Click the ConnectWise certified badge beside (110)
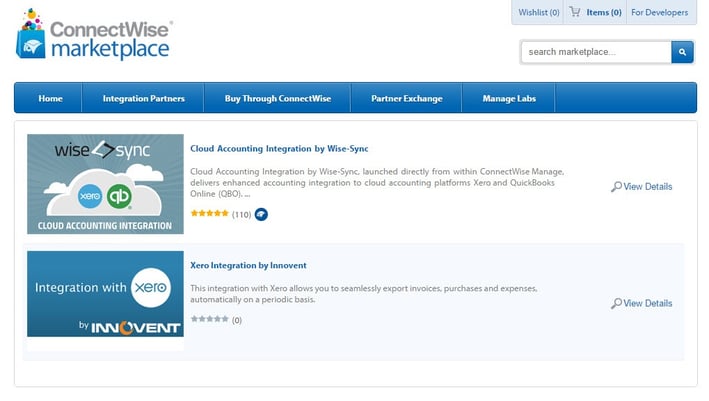Image resolution: width=709 pixels, height=401 pixels. (261, 214)
